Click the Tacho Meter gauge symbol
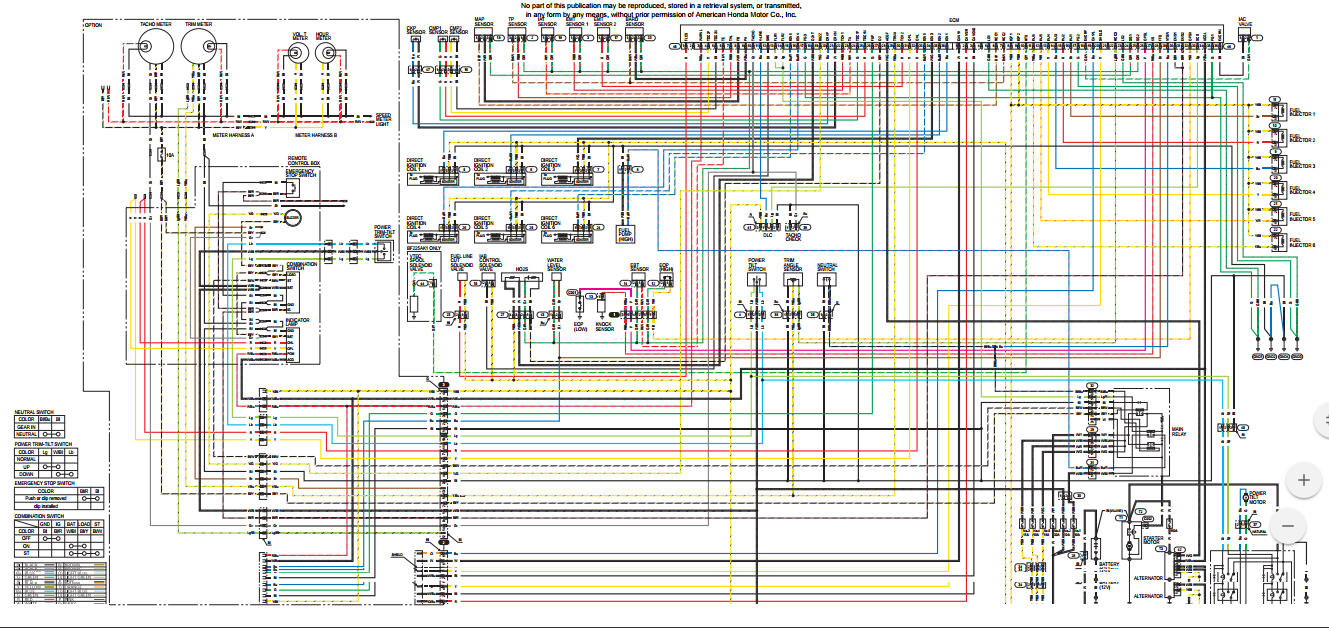Image resolution: width=1329 pixels, height=628 pixels. coord(154,45)
